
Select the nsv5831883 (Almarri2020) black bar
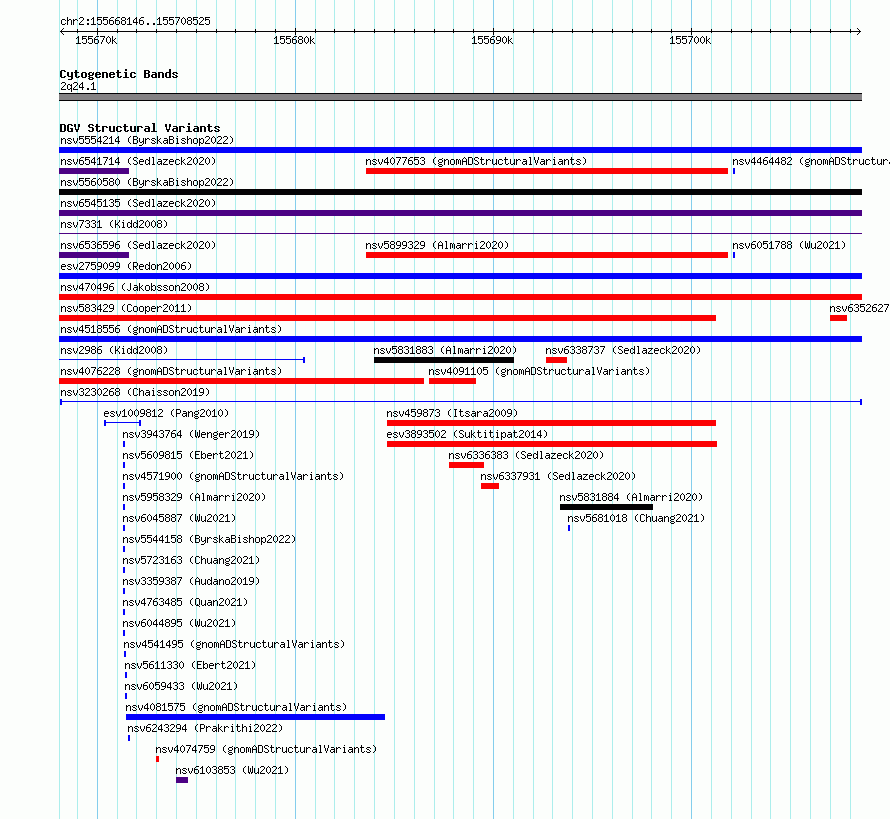tap(444, 360)
